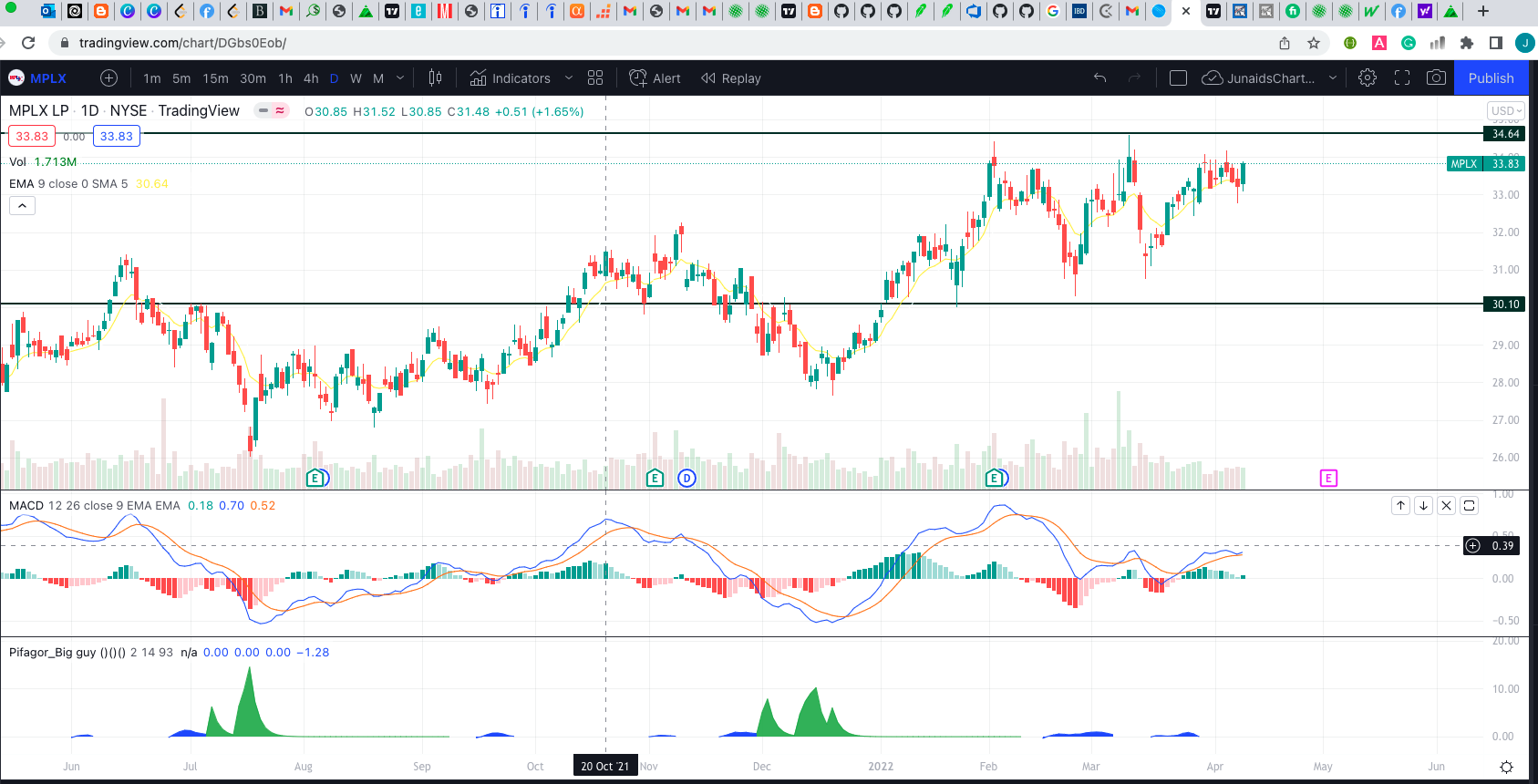Move the MACD pane down

(1423, 505)
